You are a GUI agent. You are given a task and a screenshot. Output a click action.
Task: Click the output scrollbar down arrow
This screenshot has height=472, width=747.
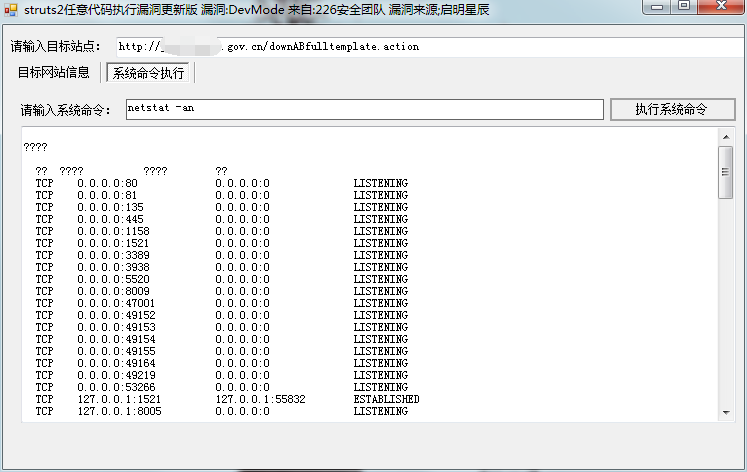coord(726,412)
